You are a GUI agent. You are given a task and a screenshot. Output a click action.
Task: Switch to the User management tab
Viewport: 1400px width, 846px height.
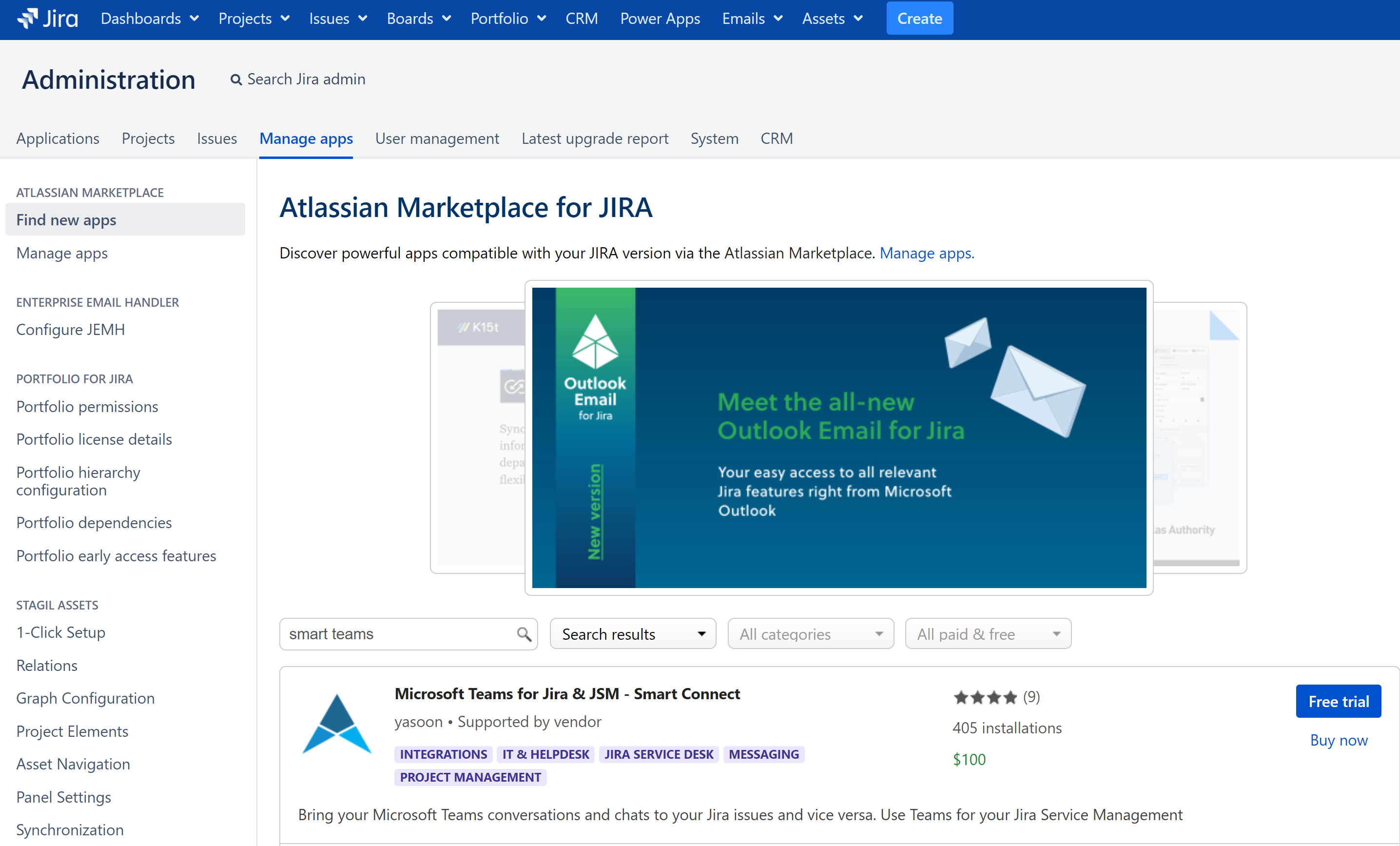437,138
